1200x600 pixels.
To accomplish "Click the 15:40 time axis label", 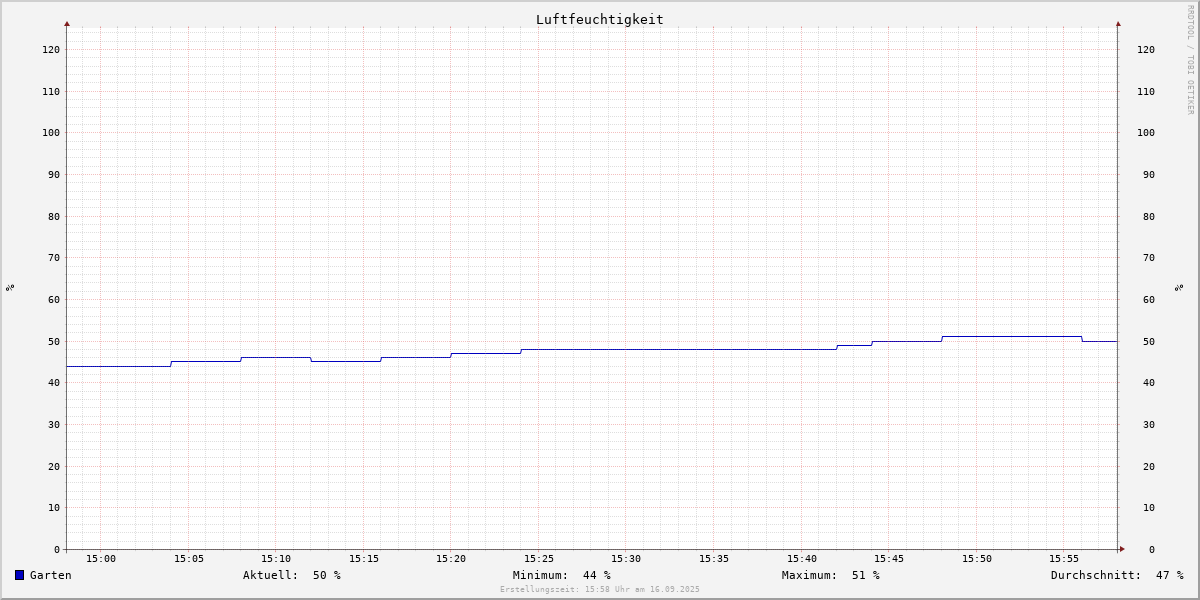I will point(802,558).
